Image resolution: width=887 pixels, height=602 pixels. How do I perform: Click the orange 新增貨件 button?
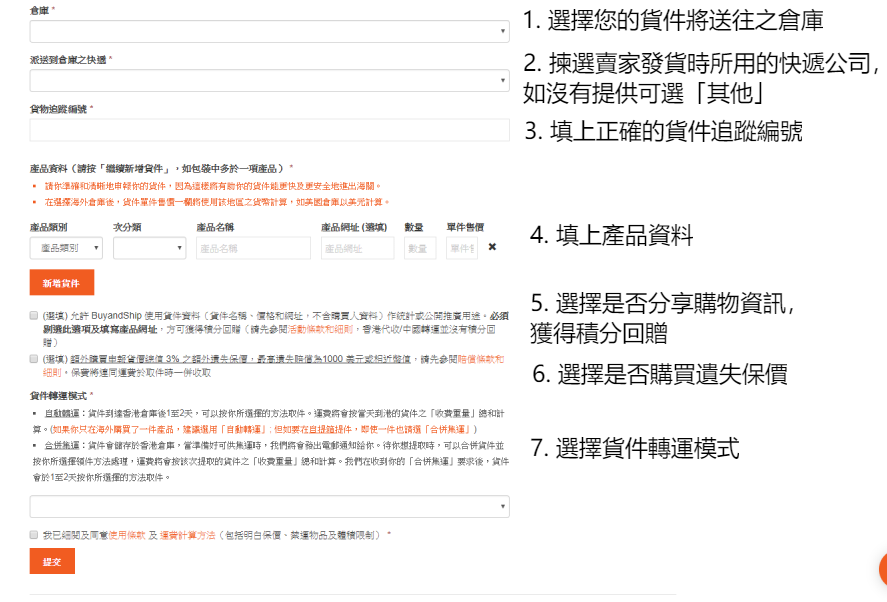pos(62,283)
